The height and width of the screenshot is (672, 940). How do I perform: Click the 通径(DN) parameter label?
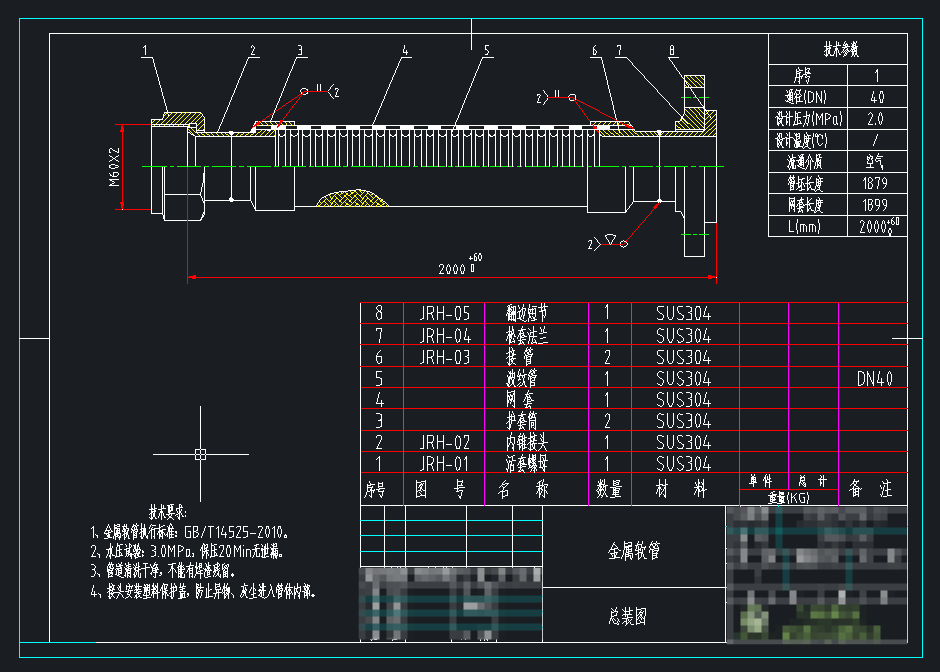pos(806,97)
